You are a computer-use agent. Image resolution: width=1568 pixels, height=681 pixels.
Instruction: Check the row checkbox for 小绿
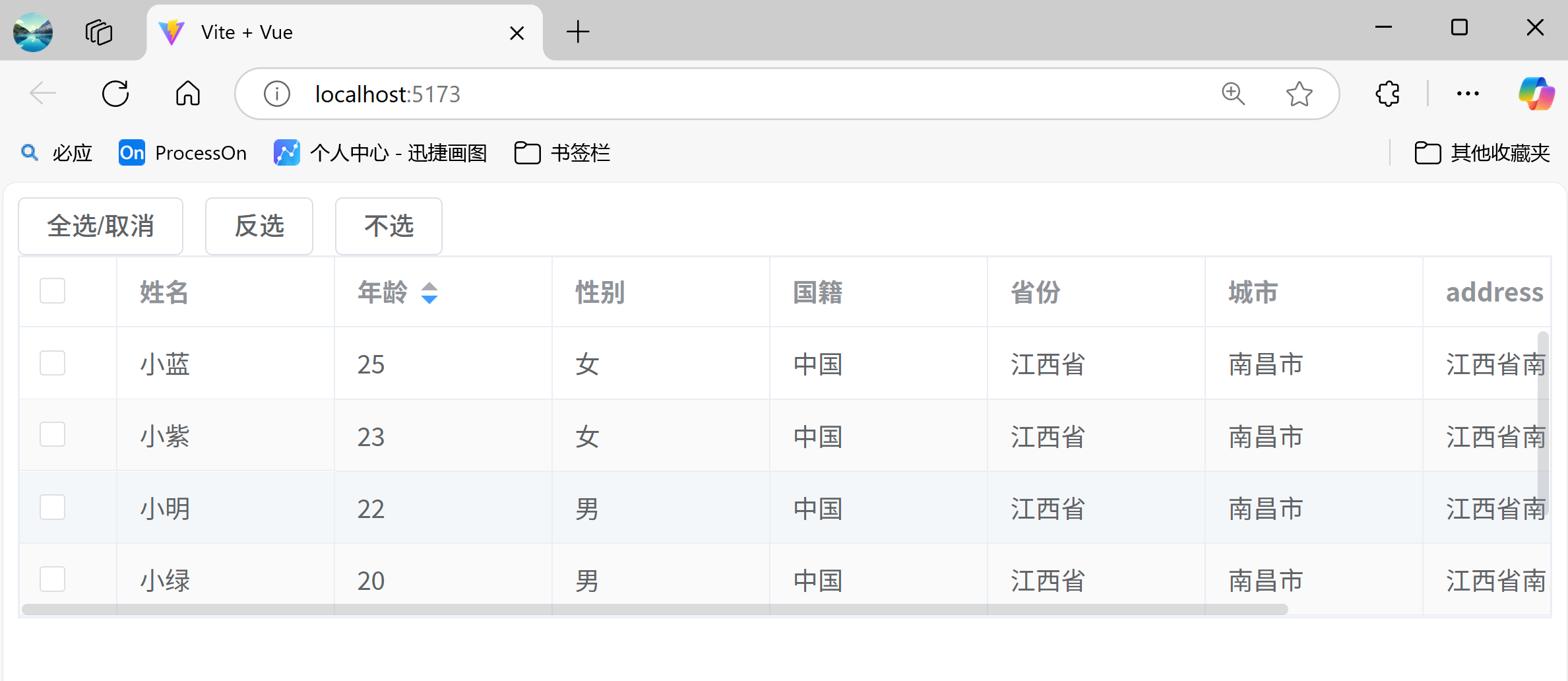(x=52, y=579)
